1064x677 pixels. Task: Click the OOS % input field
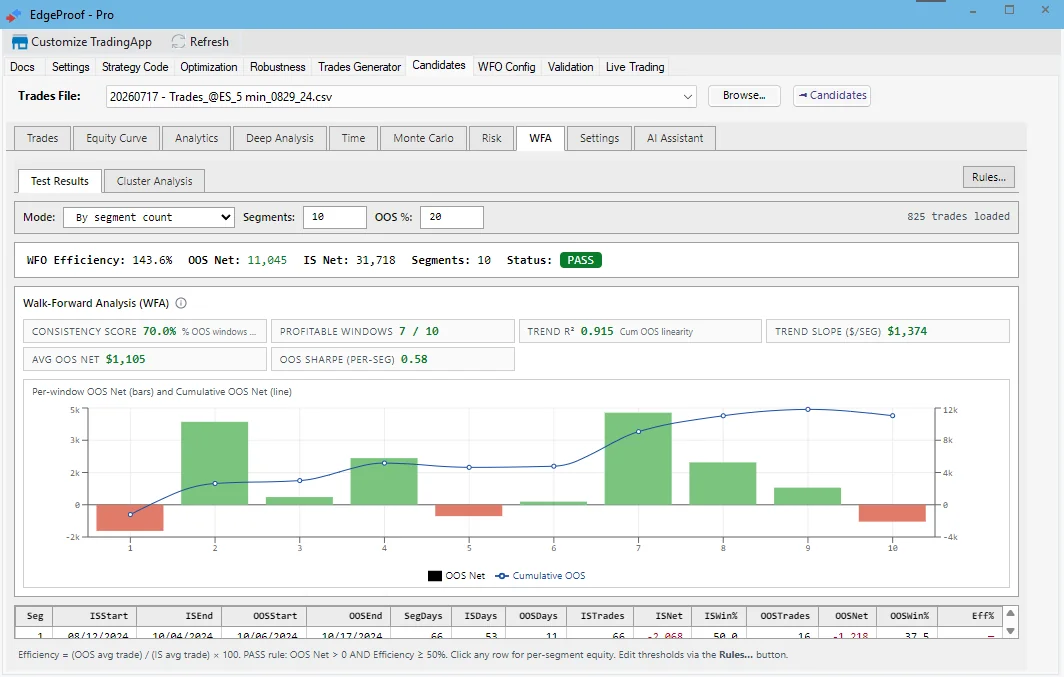452,217
